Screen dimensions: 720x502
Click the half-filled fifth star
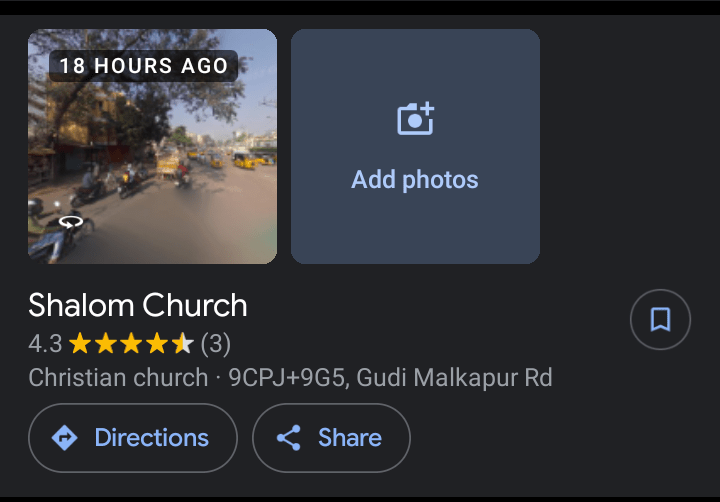[x=183, y=344]
